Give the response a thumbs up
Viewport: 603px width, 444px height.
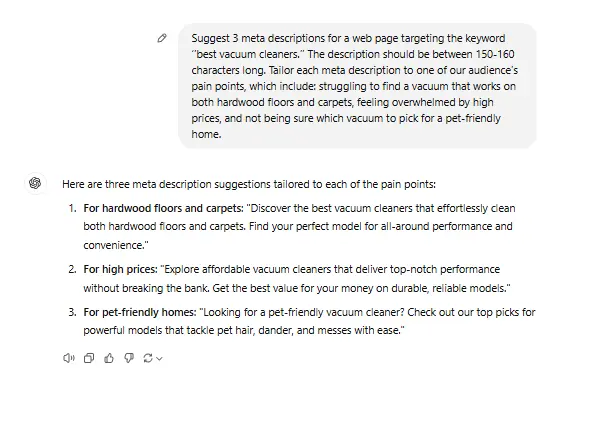pyautogui.click(x=109, y=358)
